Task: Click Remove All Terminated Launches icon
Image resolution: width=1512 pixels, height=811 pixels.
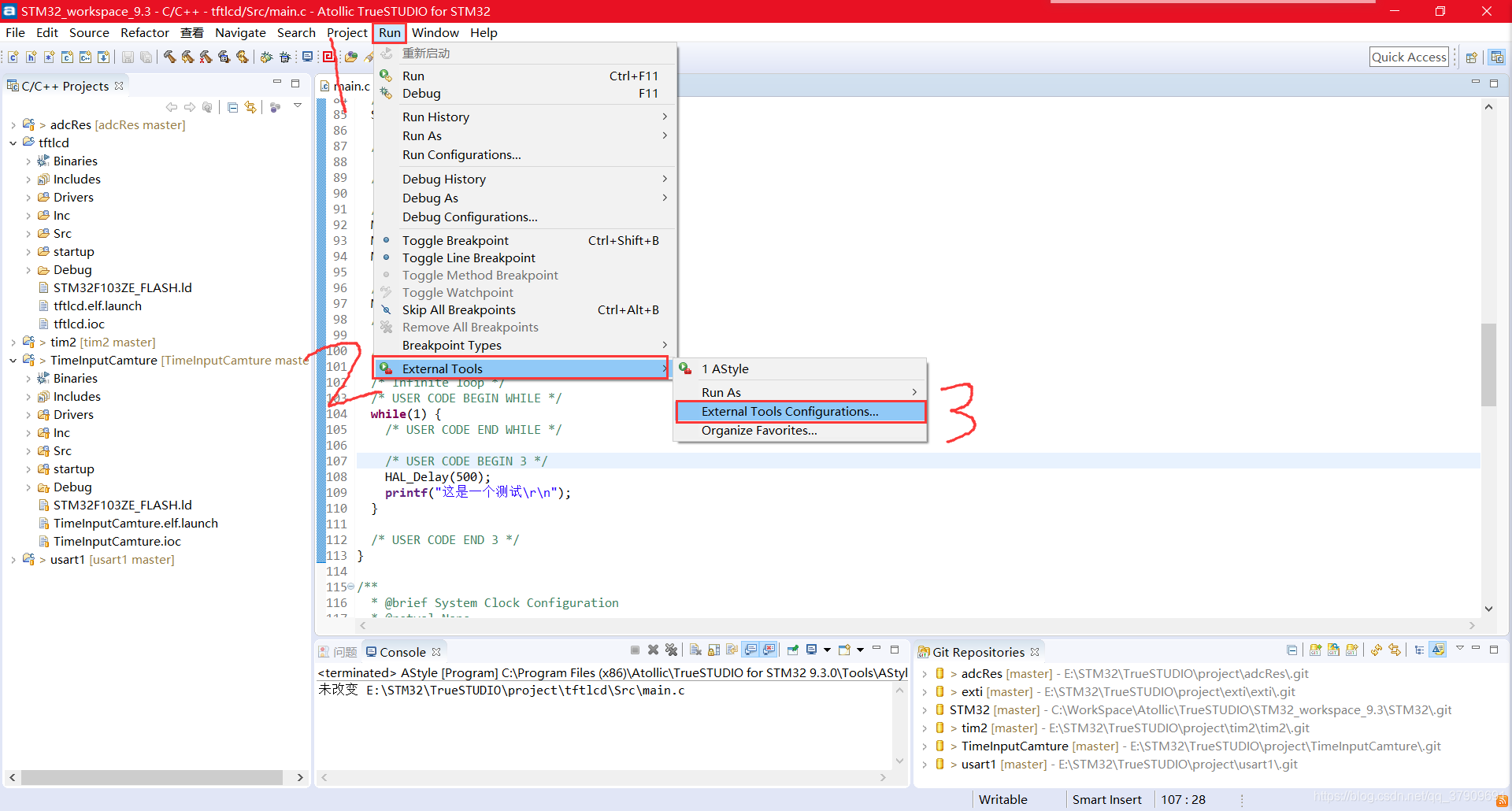Action: [x=671, y=650]
